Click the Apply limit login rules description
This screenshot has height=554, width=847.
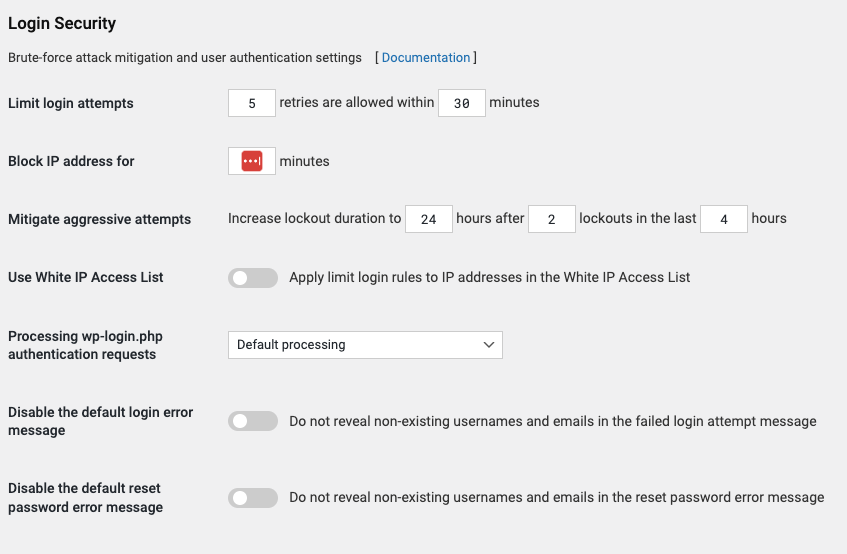coord(489,278)
